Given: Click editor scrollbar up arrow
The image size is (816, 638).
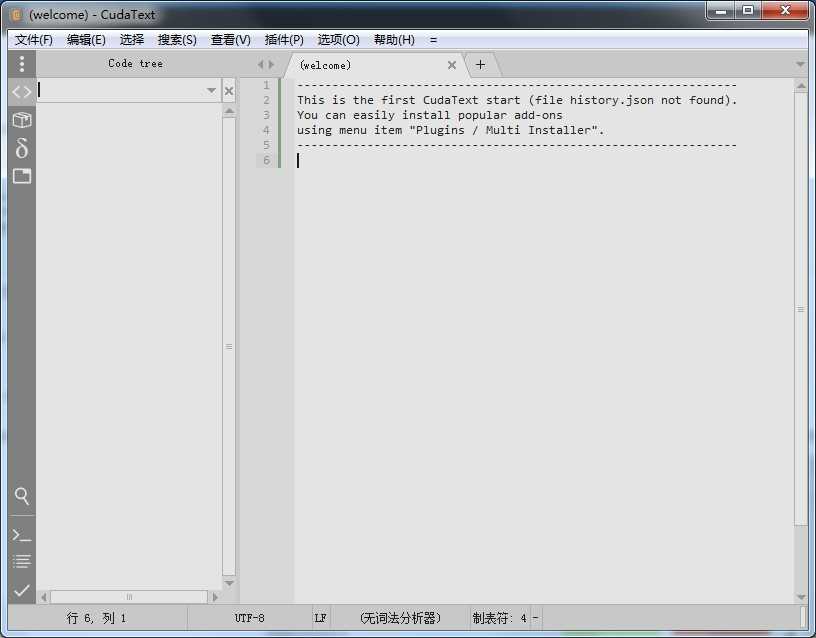Looking at the screenshot, I should tap(801, 85).
